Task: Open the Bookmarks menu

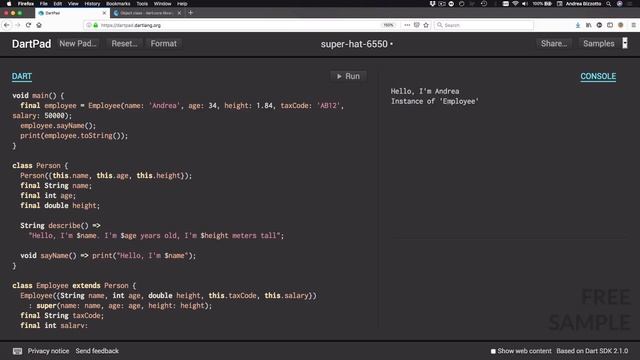Action: tap(118, 4)
